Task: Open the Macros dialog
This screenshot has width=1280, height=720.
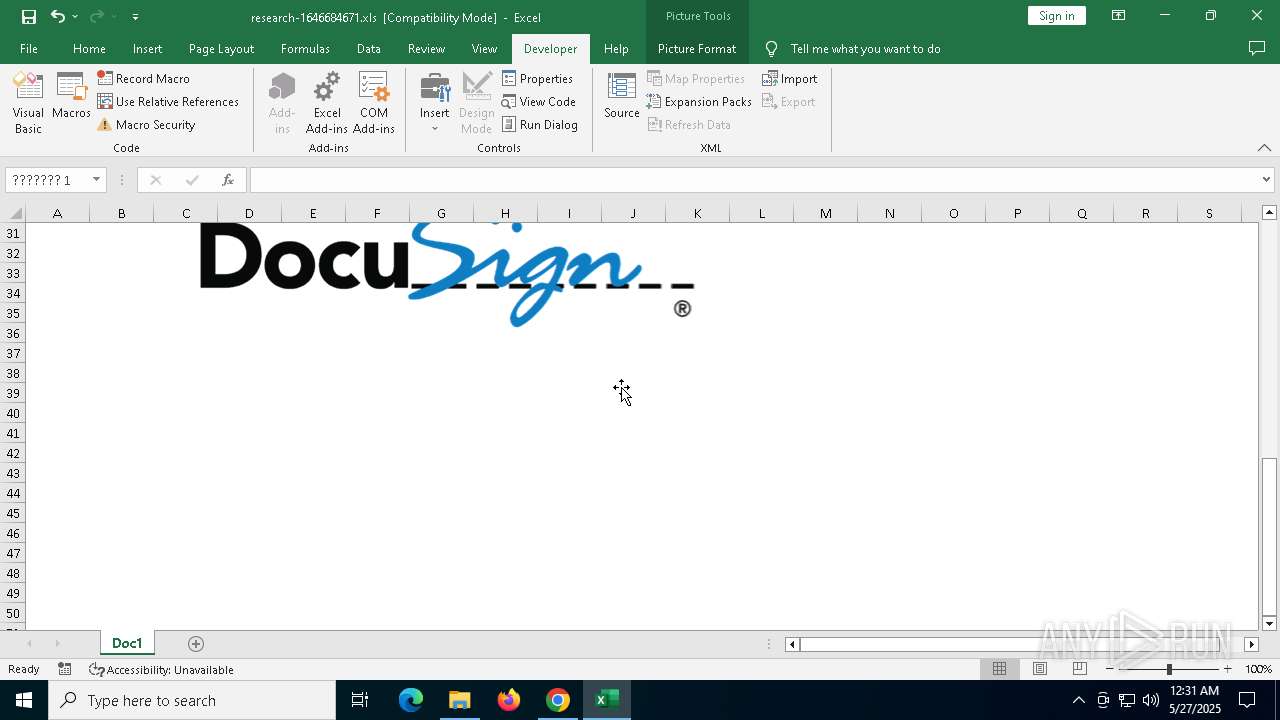Action: [x=71, y=97]
